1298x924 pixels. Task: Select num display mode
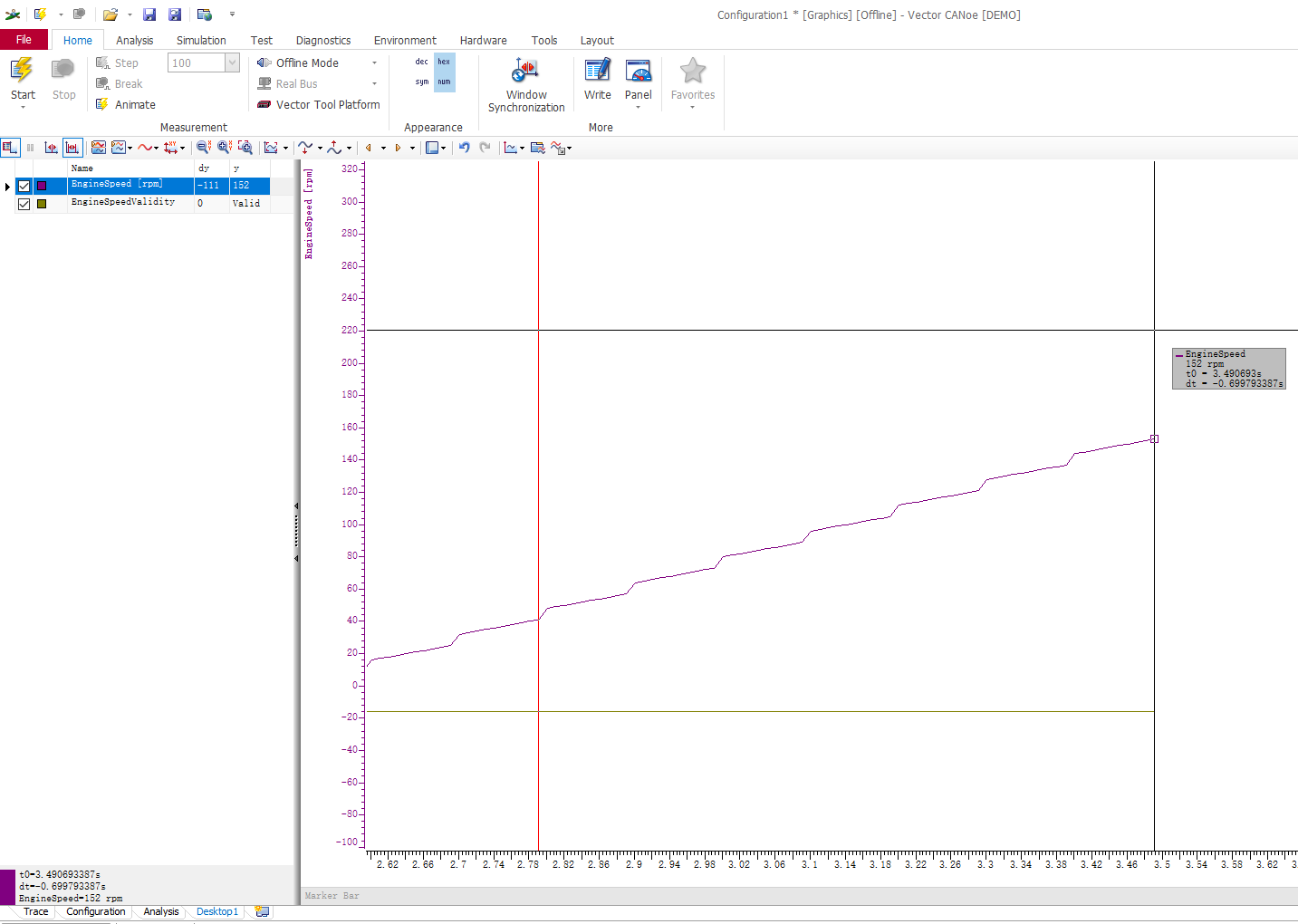click(x=444, y=82)
